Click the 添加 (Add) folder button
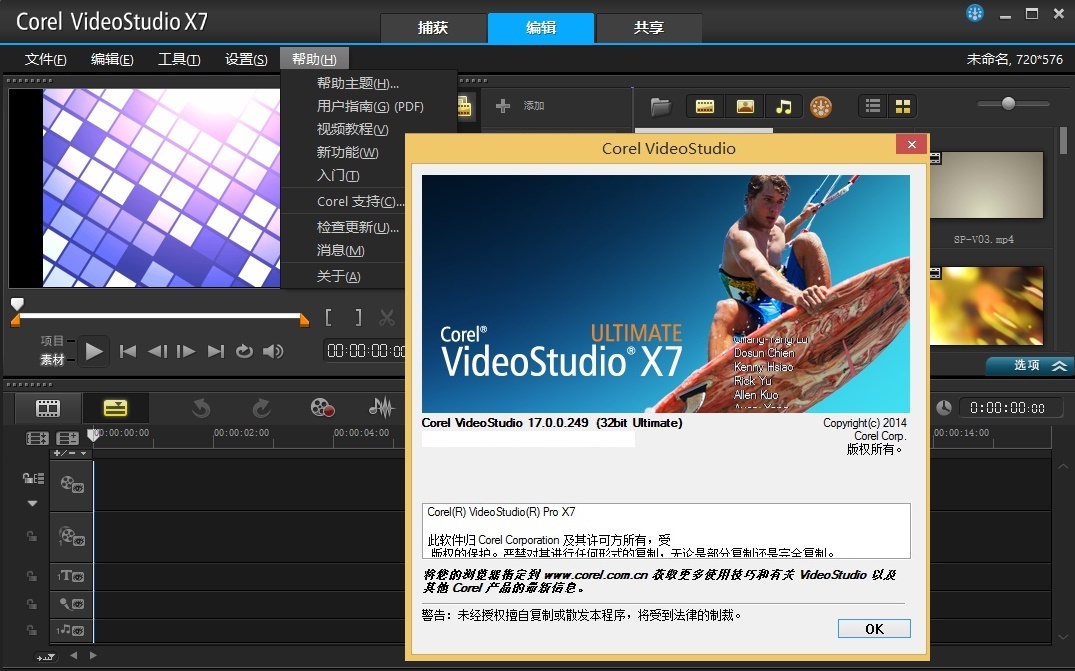Screen dimensions: 1075x671 pyautogui.click(x=520, y=106)
